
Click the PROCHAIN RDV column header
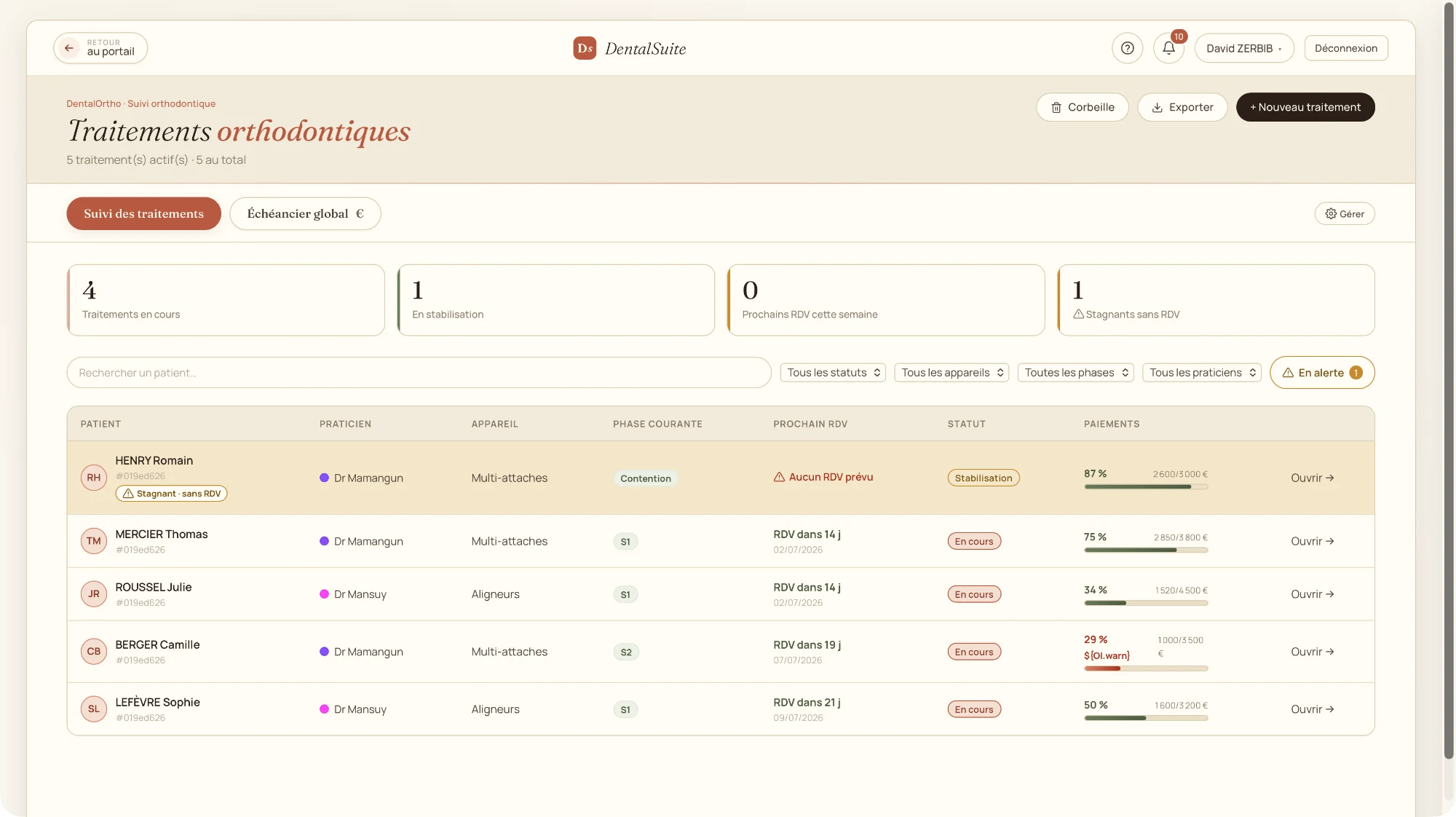tap(810, 424)
